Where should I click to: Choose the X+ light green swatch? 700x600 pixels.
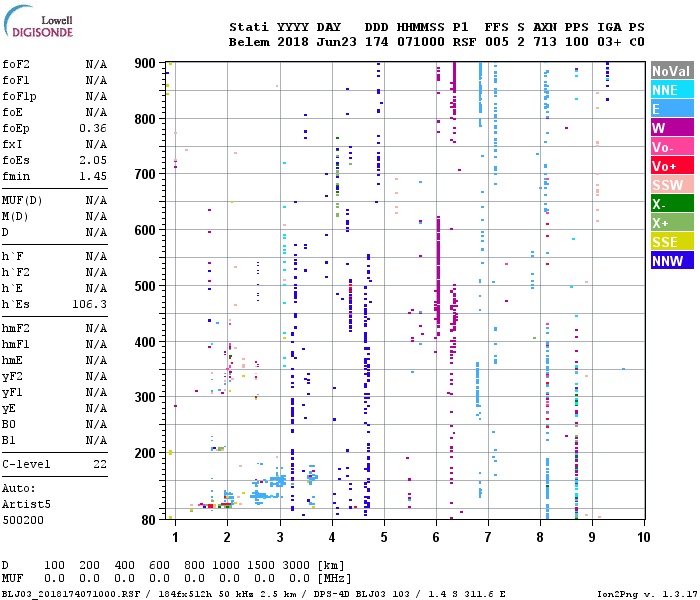672,222
